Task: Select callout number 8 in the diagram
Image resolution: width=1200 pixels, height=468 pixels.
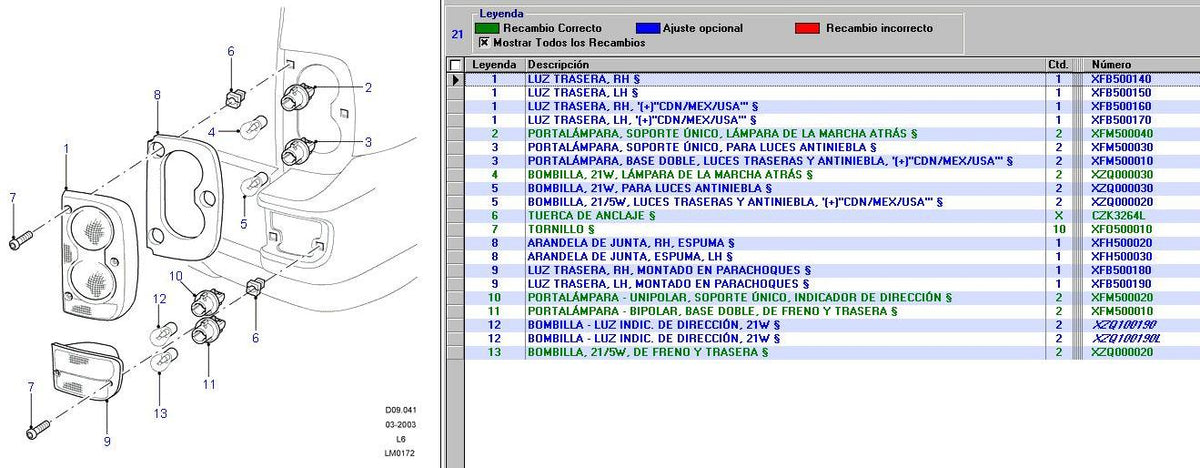Action: coord(157,94)
